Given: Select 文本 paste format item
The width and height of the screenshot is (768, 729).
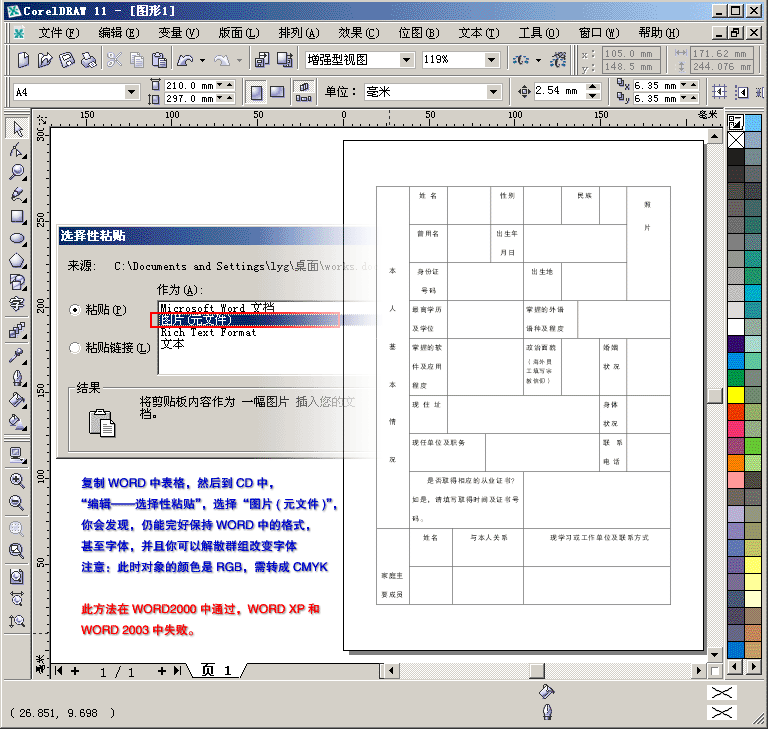Looking at the screenshot, I should click(x=172, y=344).
